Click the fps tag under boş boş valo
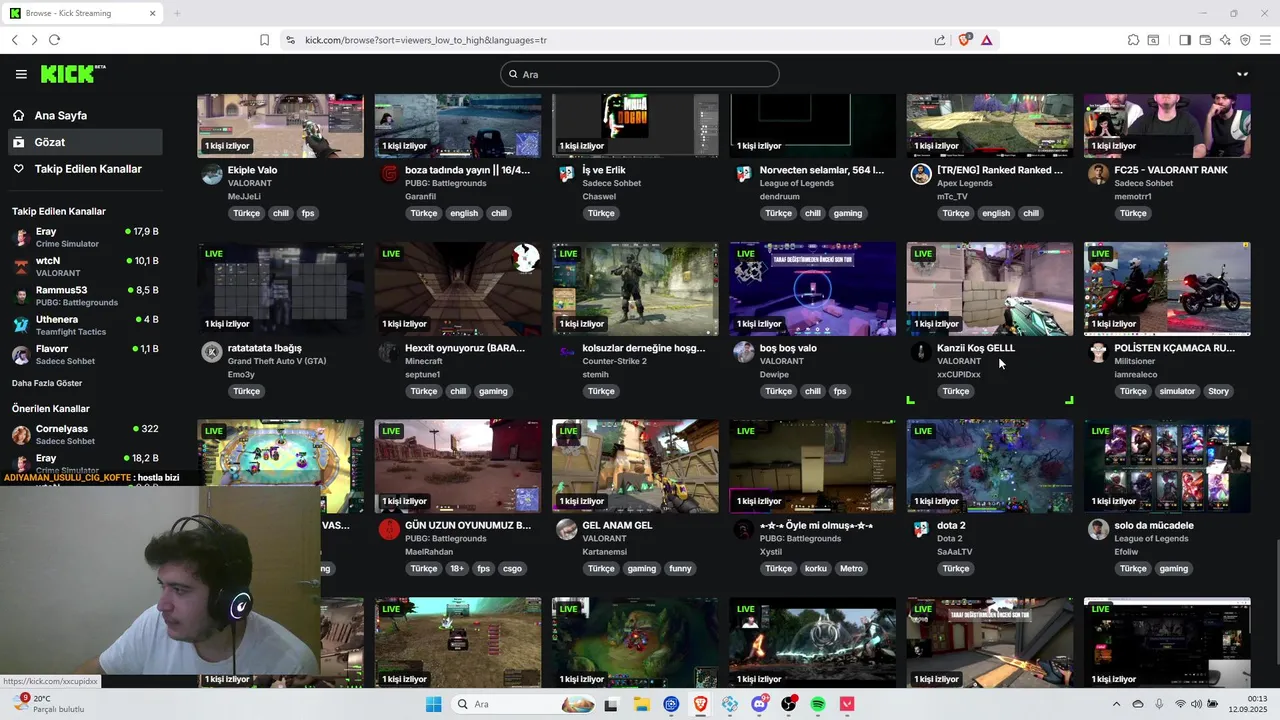The height and width of the screenshot is (720, 1280). coord(840,391)
